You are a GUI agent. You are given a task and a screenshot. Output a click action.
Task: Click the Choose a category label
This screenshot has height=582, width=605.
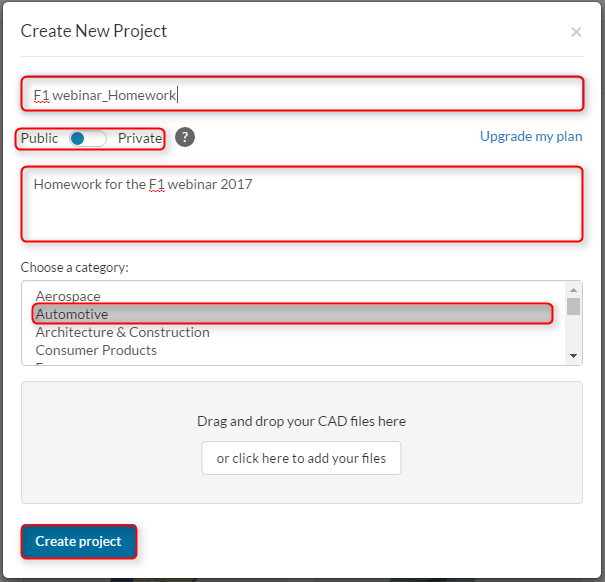[75, 268]
